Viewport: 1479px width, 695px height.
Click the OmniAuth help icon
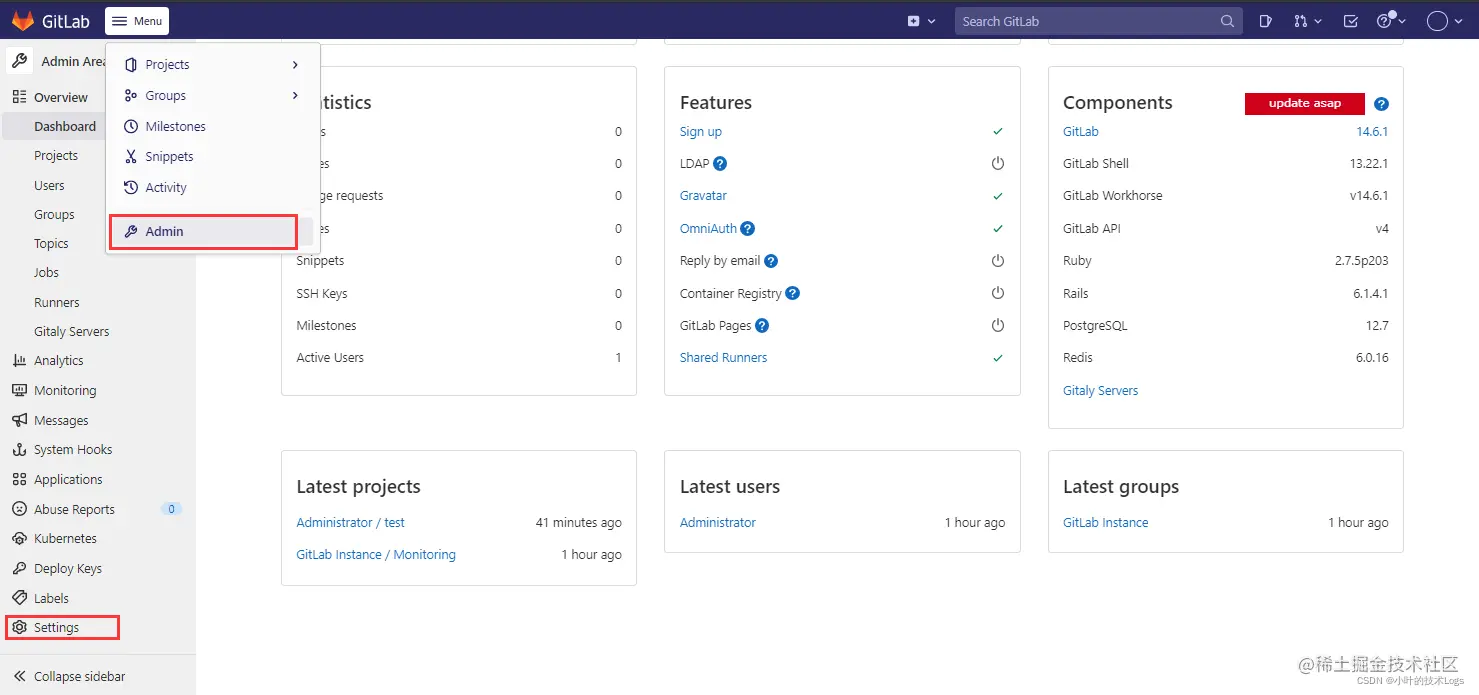pos(748,228)
